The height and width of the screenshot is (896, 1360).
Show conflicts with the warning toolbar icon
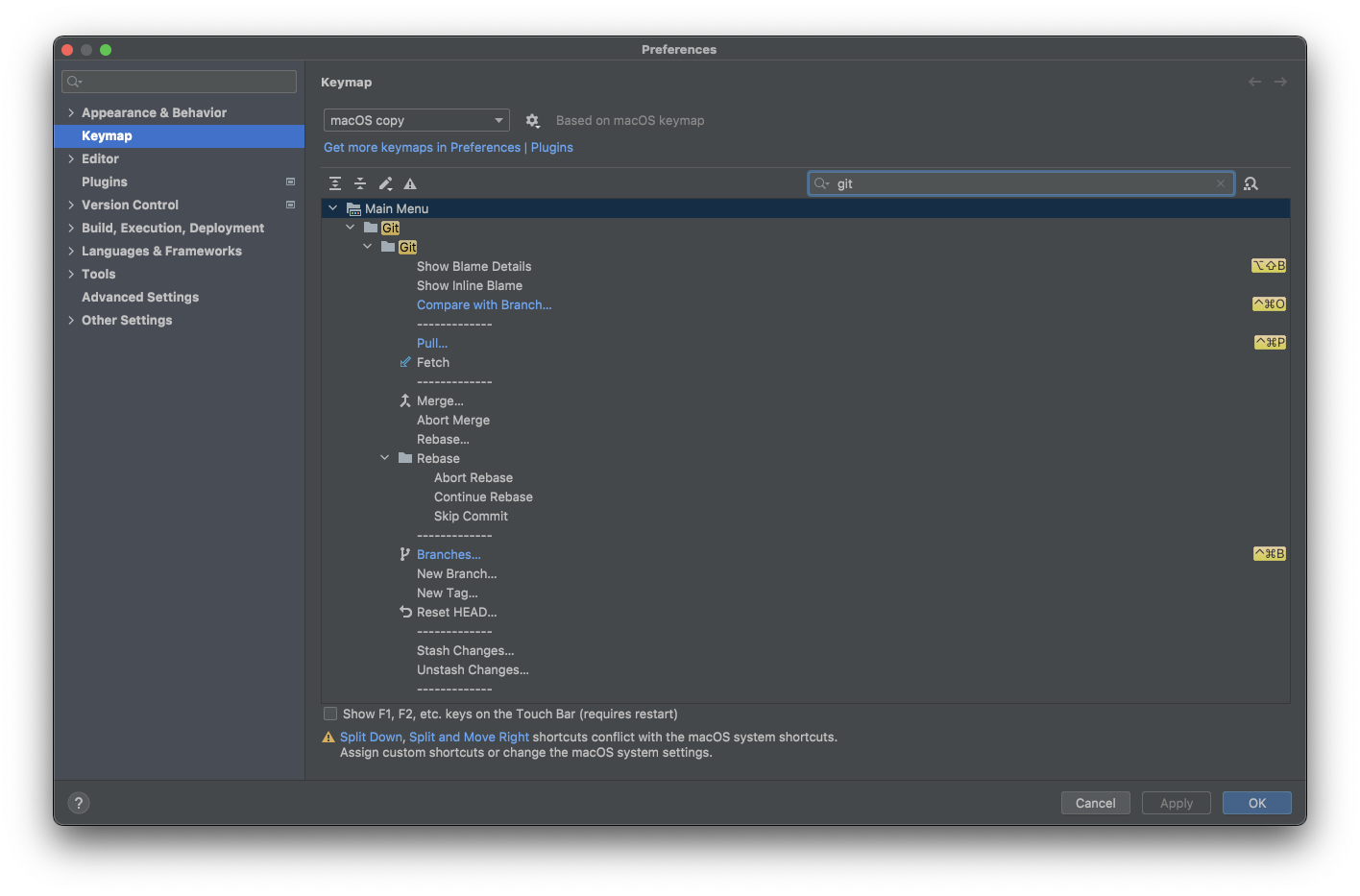click(x=410, y=183)
